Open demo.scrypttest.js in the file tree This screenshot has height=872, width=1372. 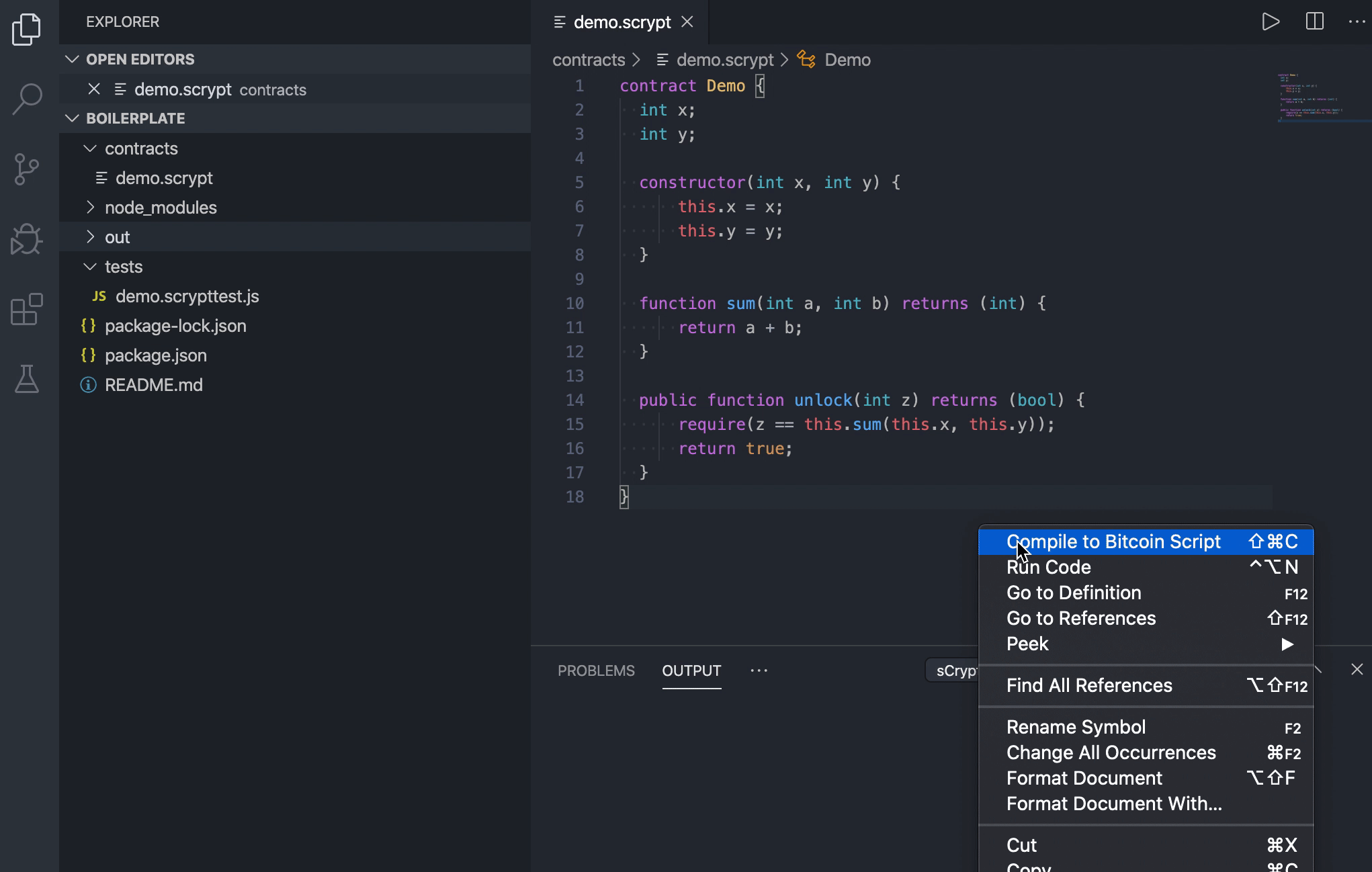pyautogui.click(x=187, y=296)
